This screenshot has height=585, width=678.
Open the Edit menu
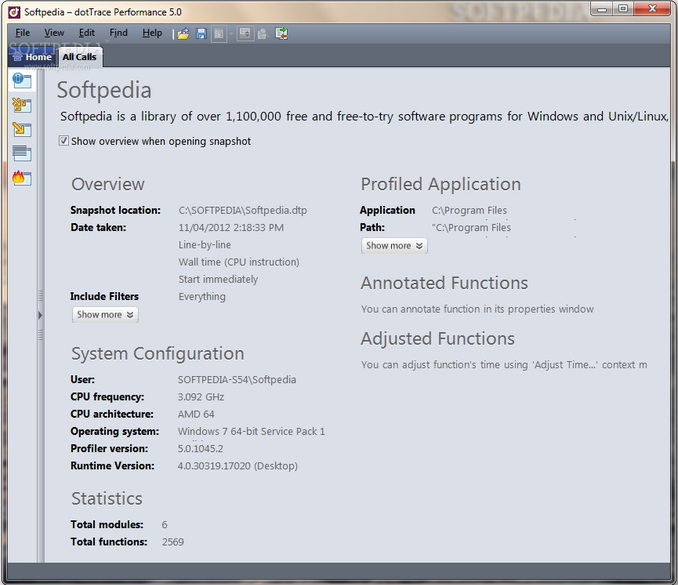coord(86,33)
